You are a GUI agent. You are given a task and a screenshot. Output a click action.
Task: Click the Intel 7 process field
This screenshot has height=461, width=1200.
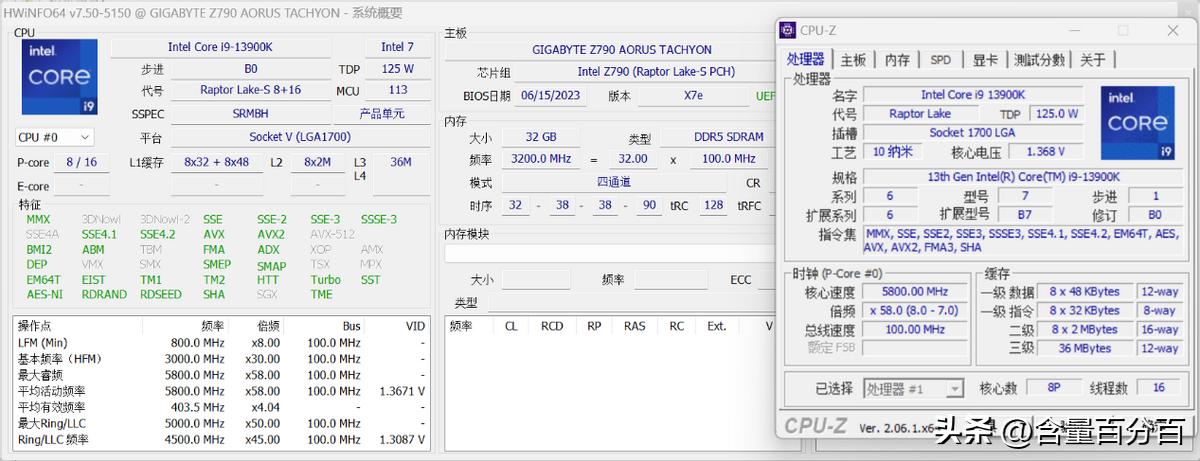[x=397, y=47]
